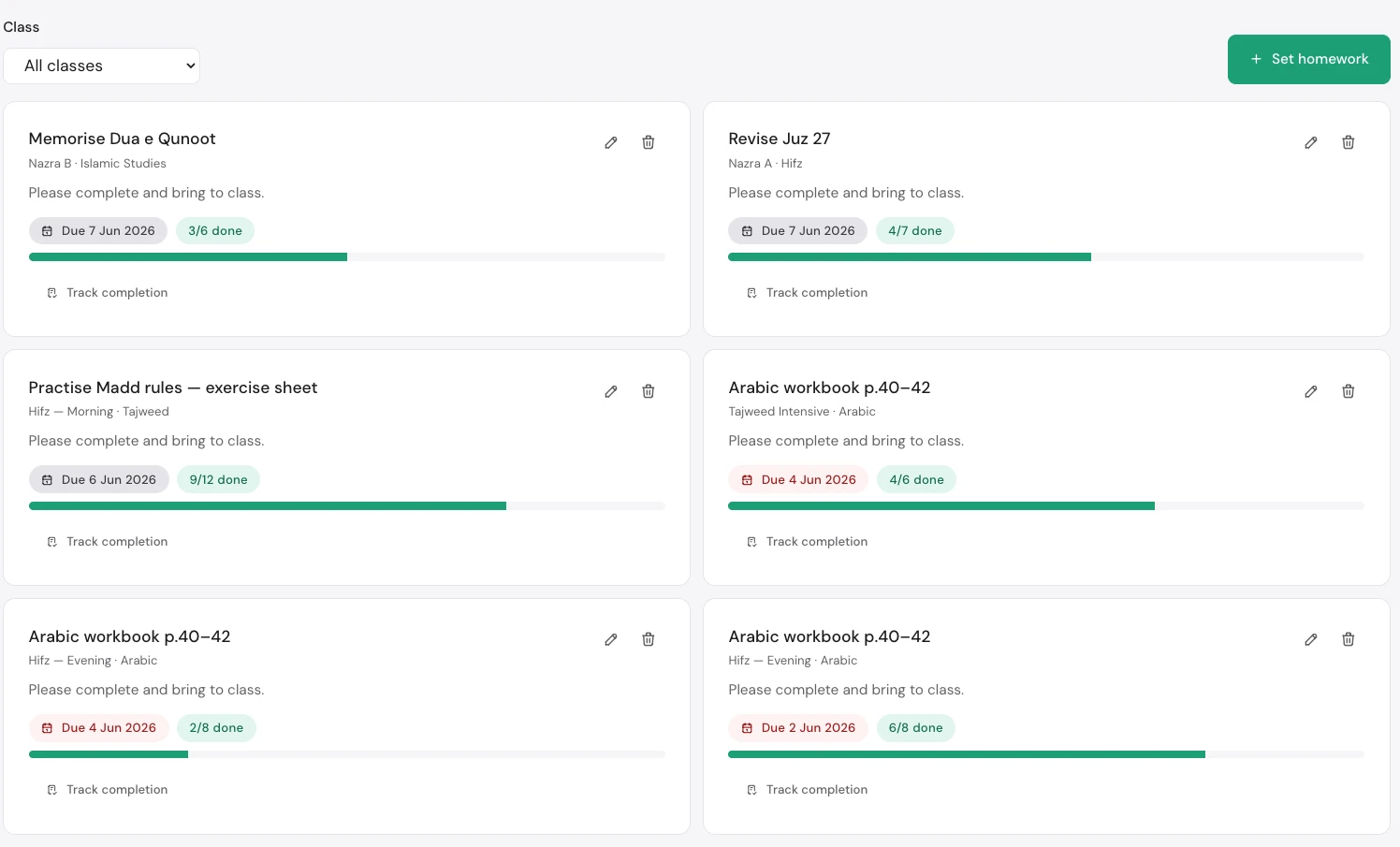Click progress bar under 4/6 done
The height and width of the screenshot is (847, 1400).
click(x=1046, y=505)
